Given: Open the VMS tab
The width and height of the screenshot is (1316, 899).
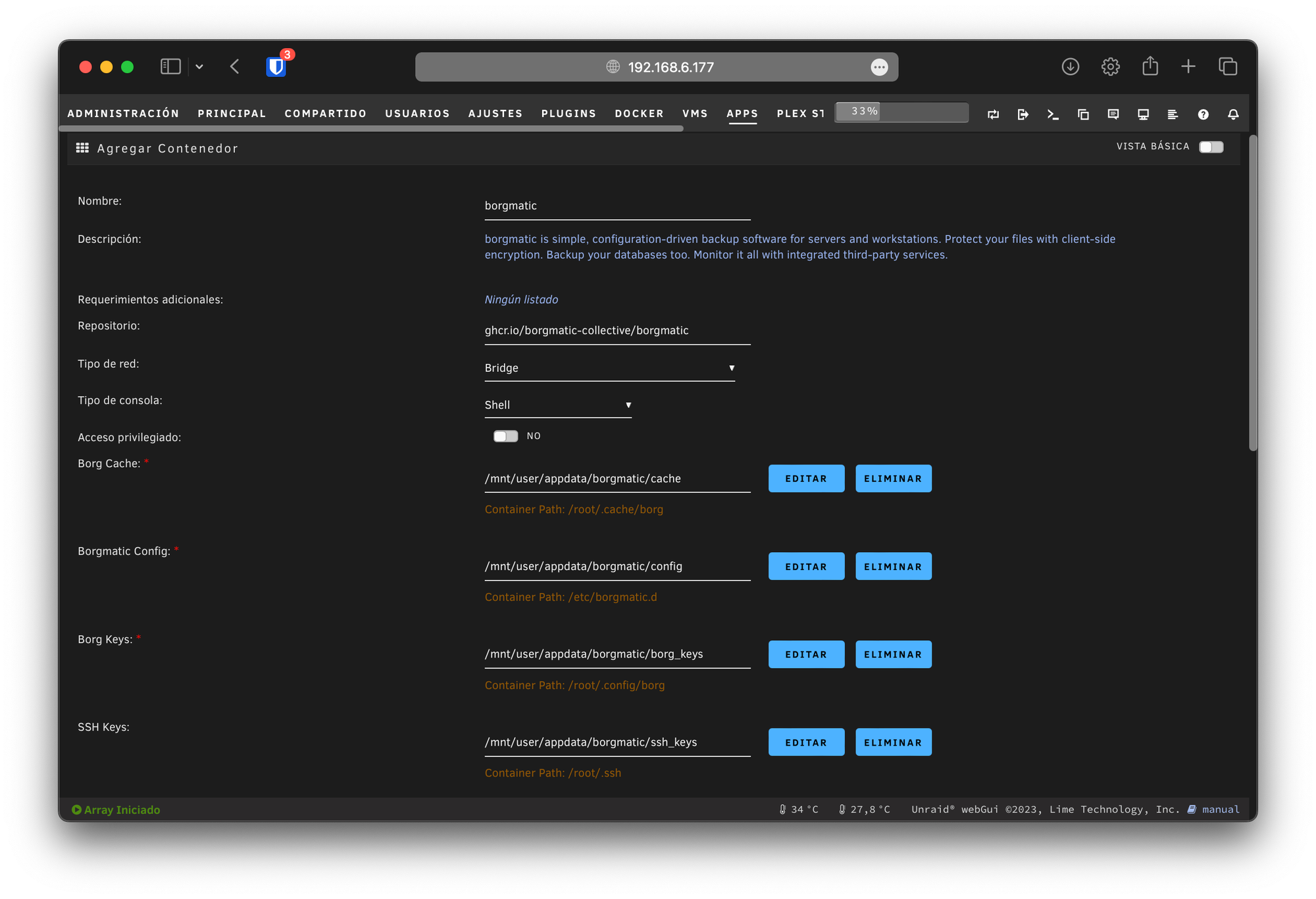Looking at the screenshot, I should coord(695,113).
